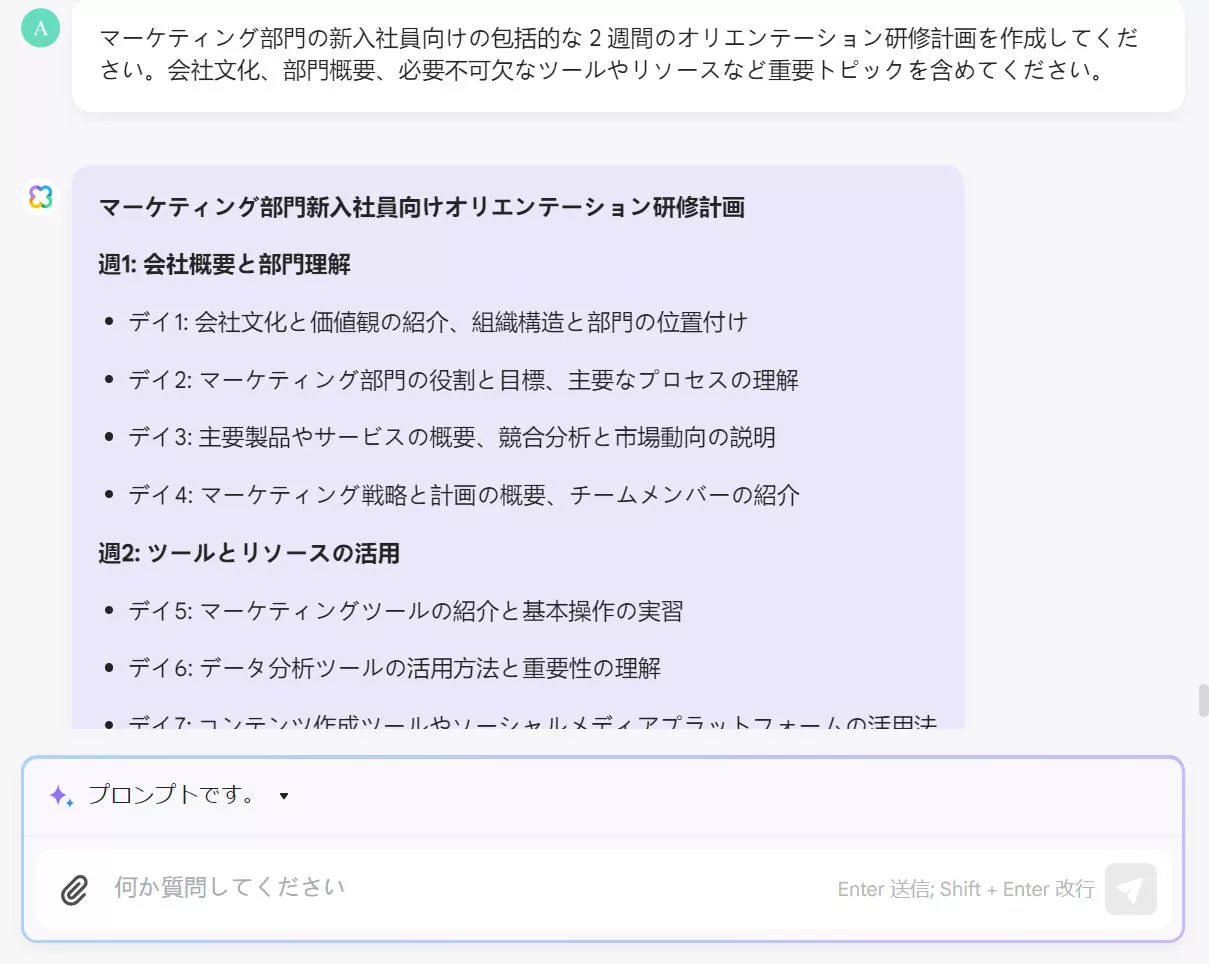Click the AI assistant logo icon

tap(40, 197)
